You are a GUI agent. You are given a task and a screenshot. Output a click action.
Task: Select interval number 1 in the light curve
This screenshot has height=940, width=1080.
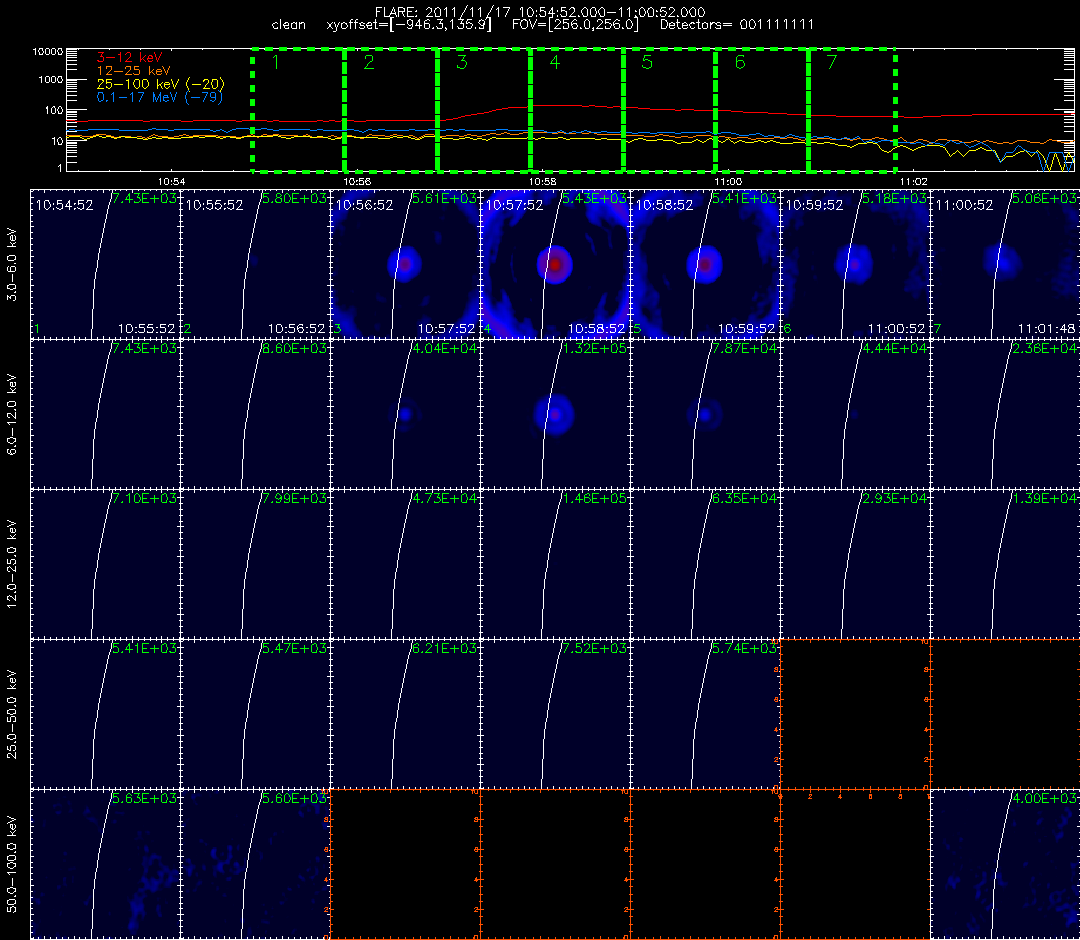point(276,63)
